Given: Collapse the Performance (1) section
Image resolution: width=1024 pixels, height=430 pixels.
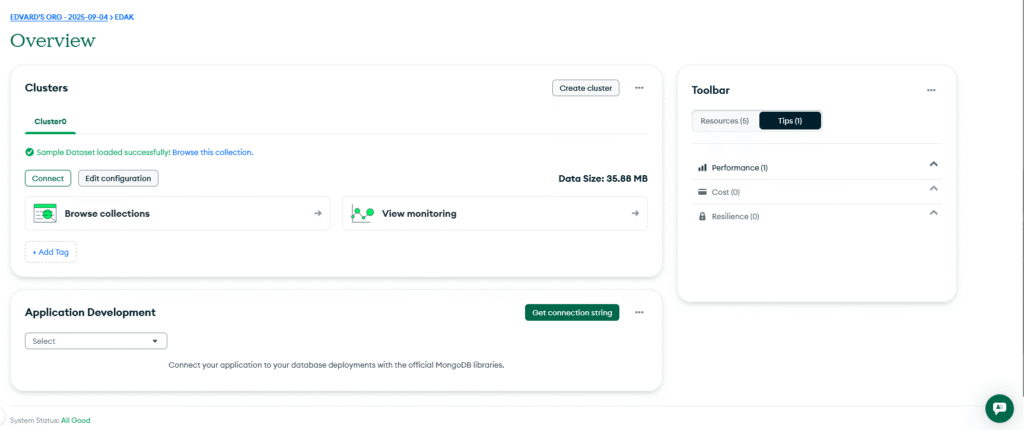Looking at the screenshot, I should point(933,164).
